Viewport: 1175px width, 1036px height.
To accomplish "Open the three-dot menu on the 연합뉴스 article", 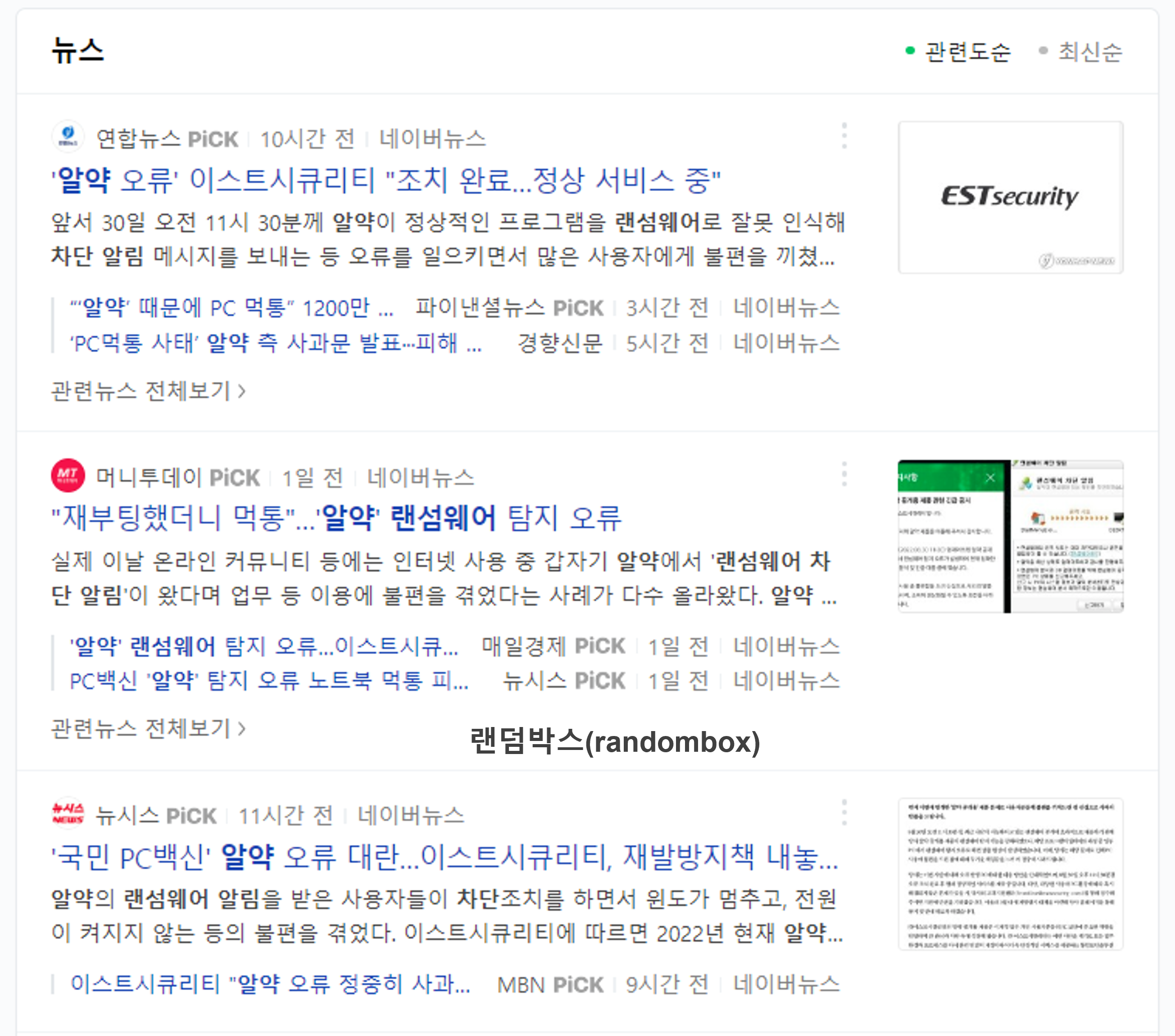I will [x=844, y=136].
